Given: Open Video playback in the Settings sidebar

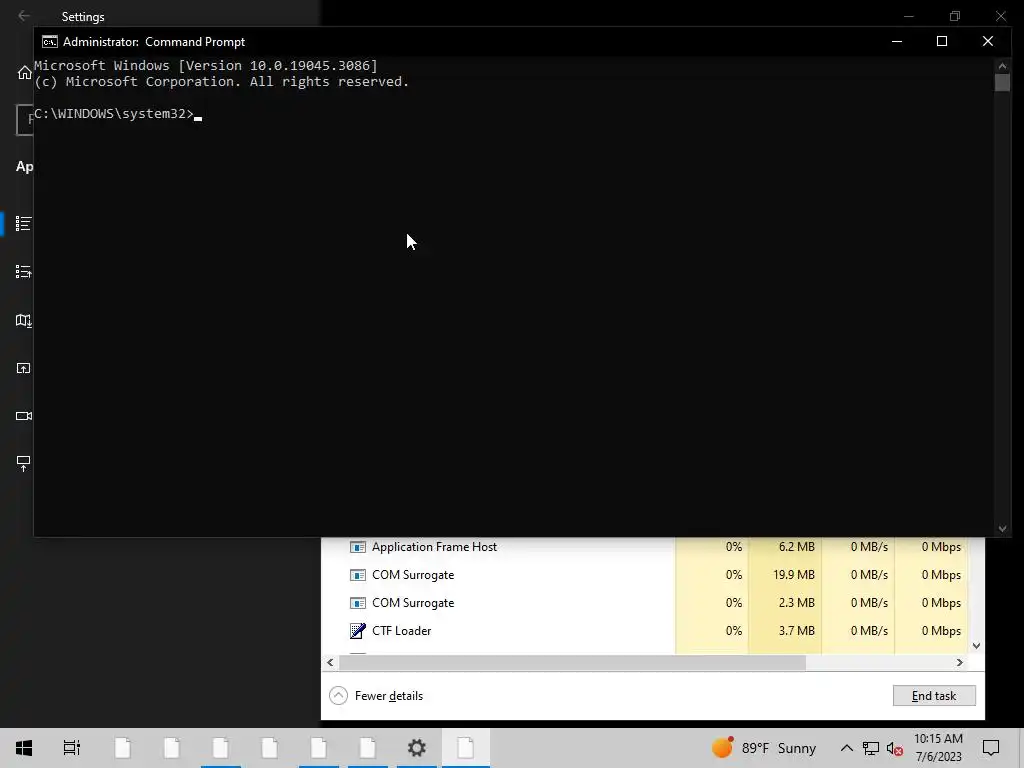Looking at the screenshot, I should tap(24, 416).
